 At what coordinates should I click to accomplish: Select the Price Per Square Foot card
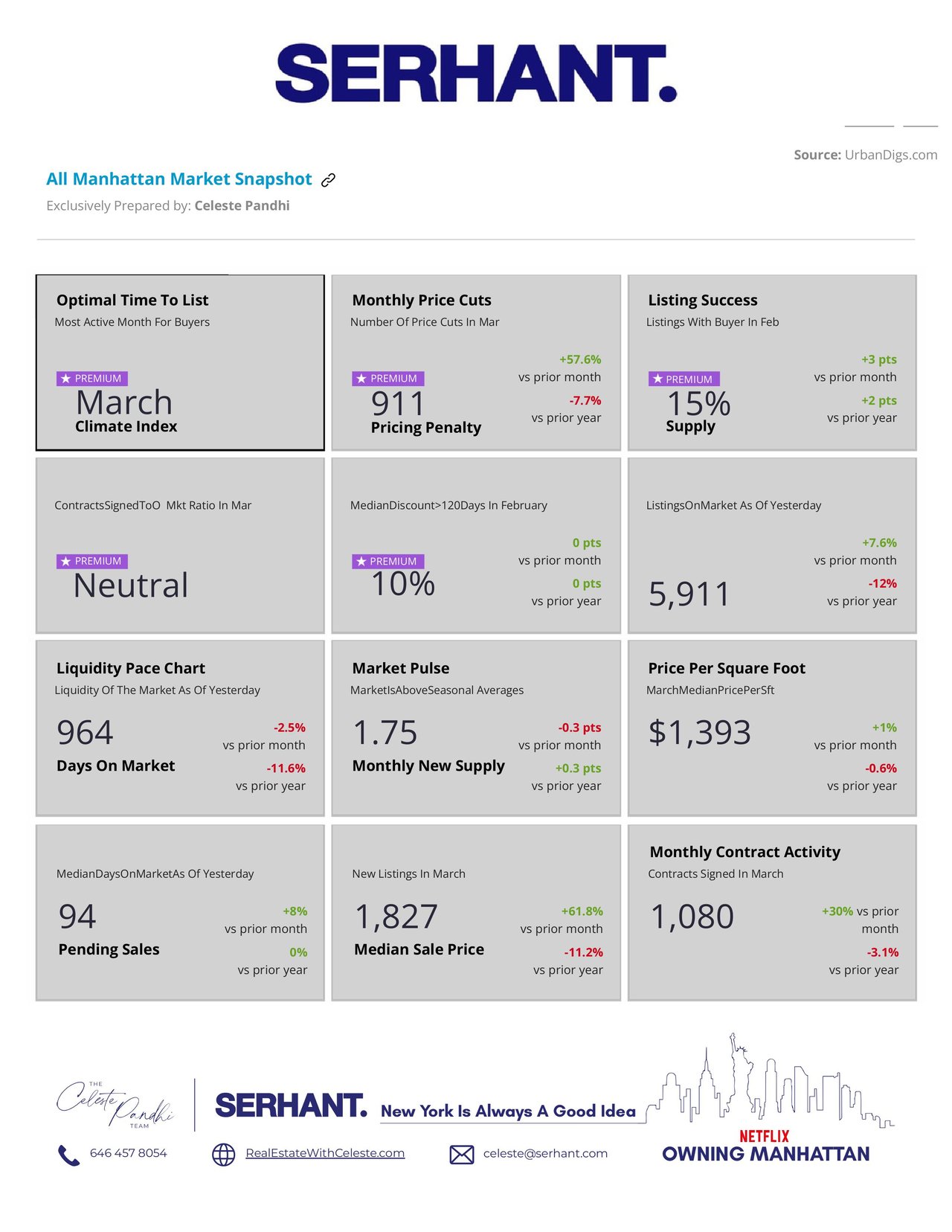[772, 728]
